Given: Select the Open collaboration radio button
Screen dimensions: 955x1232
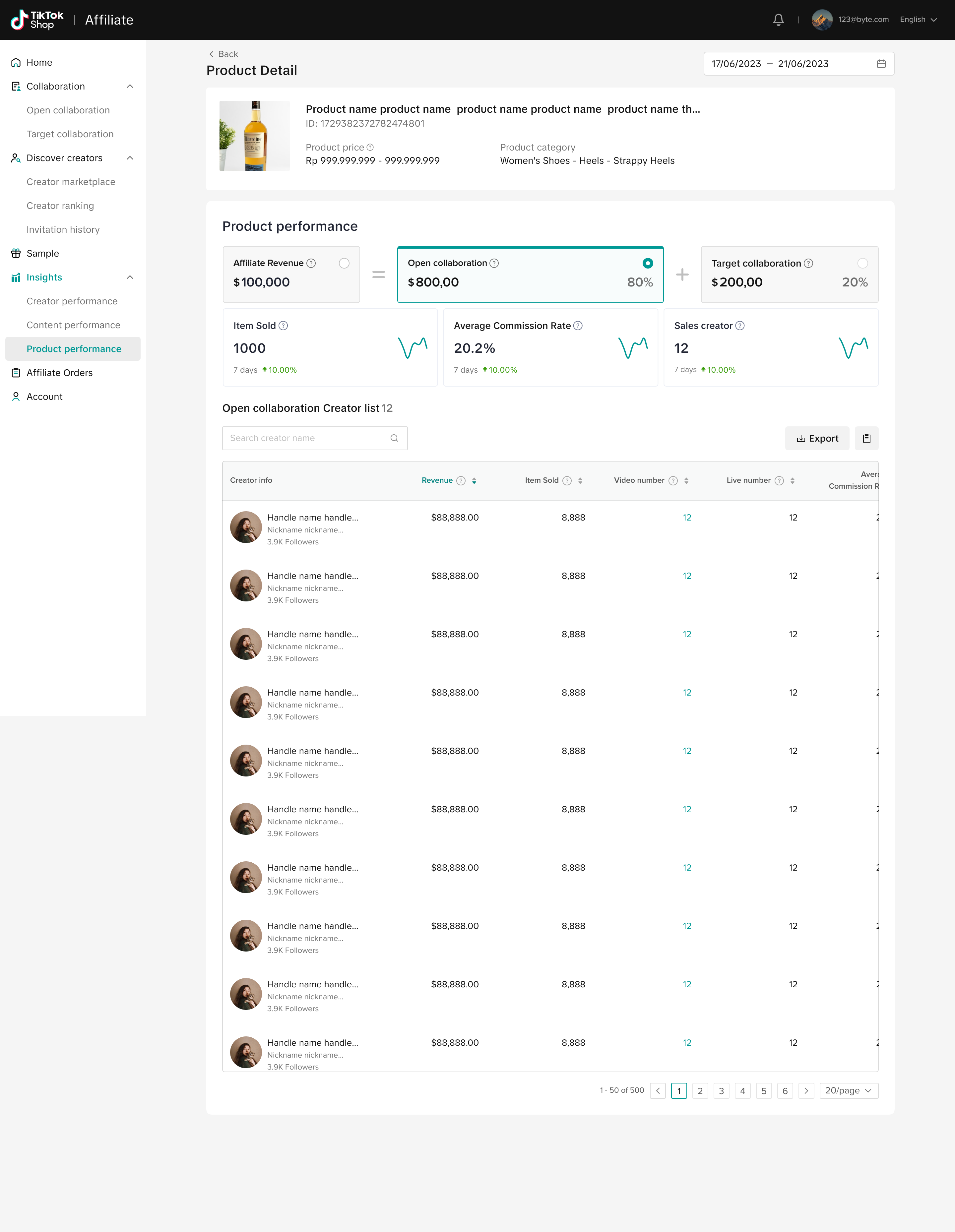Looking at the screenshot, I should [648, 264].
